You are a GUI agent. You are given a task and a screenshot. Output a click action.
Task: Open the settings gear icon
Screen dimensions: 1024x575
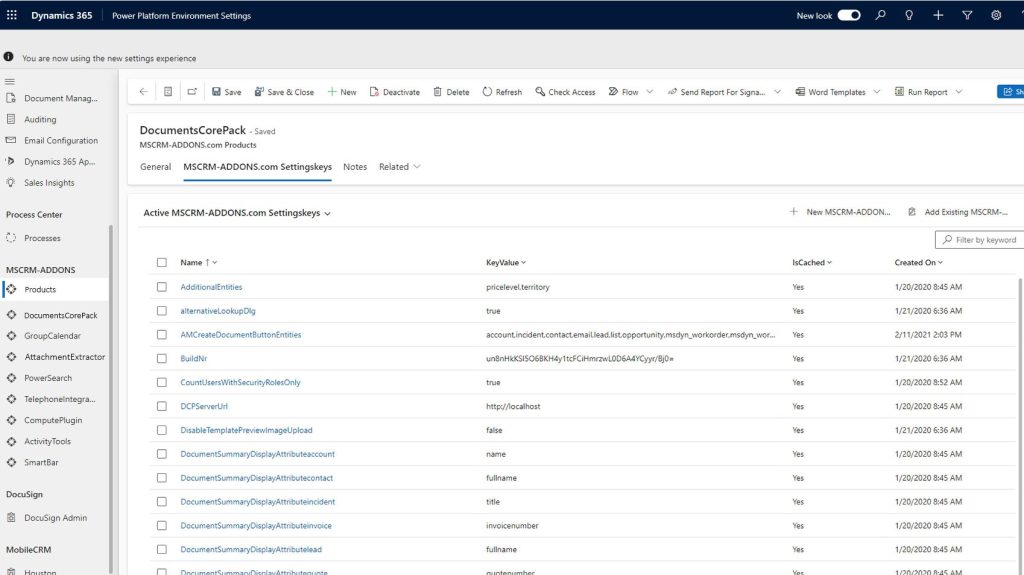tap(996, 15)
